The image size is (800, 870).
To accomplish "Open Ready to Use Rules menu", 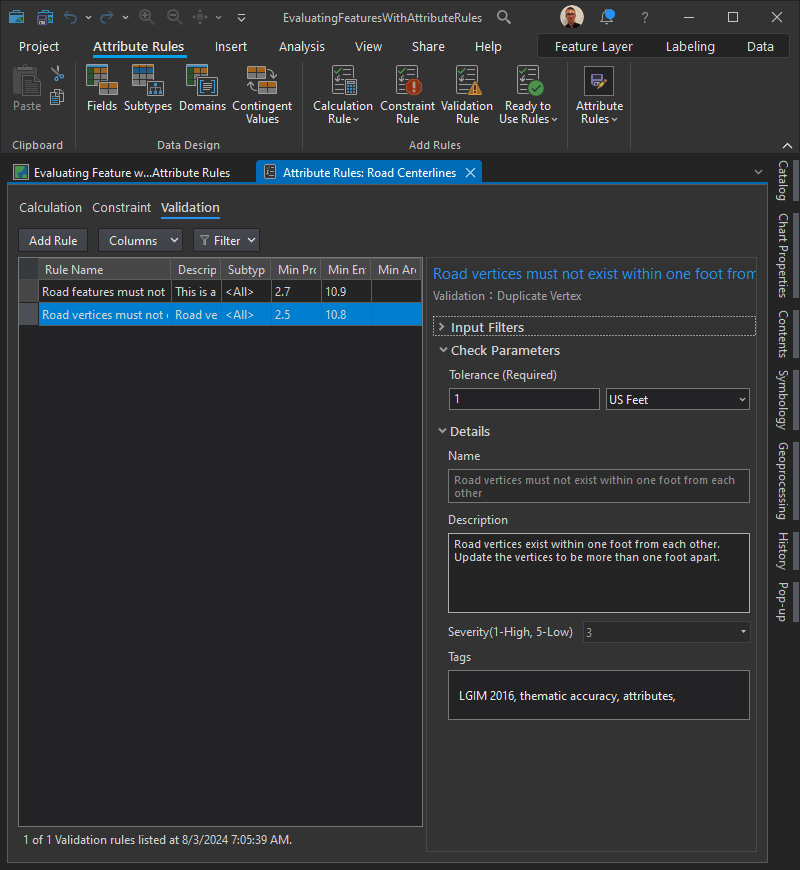I will [528, 94].
